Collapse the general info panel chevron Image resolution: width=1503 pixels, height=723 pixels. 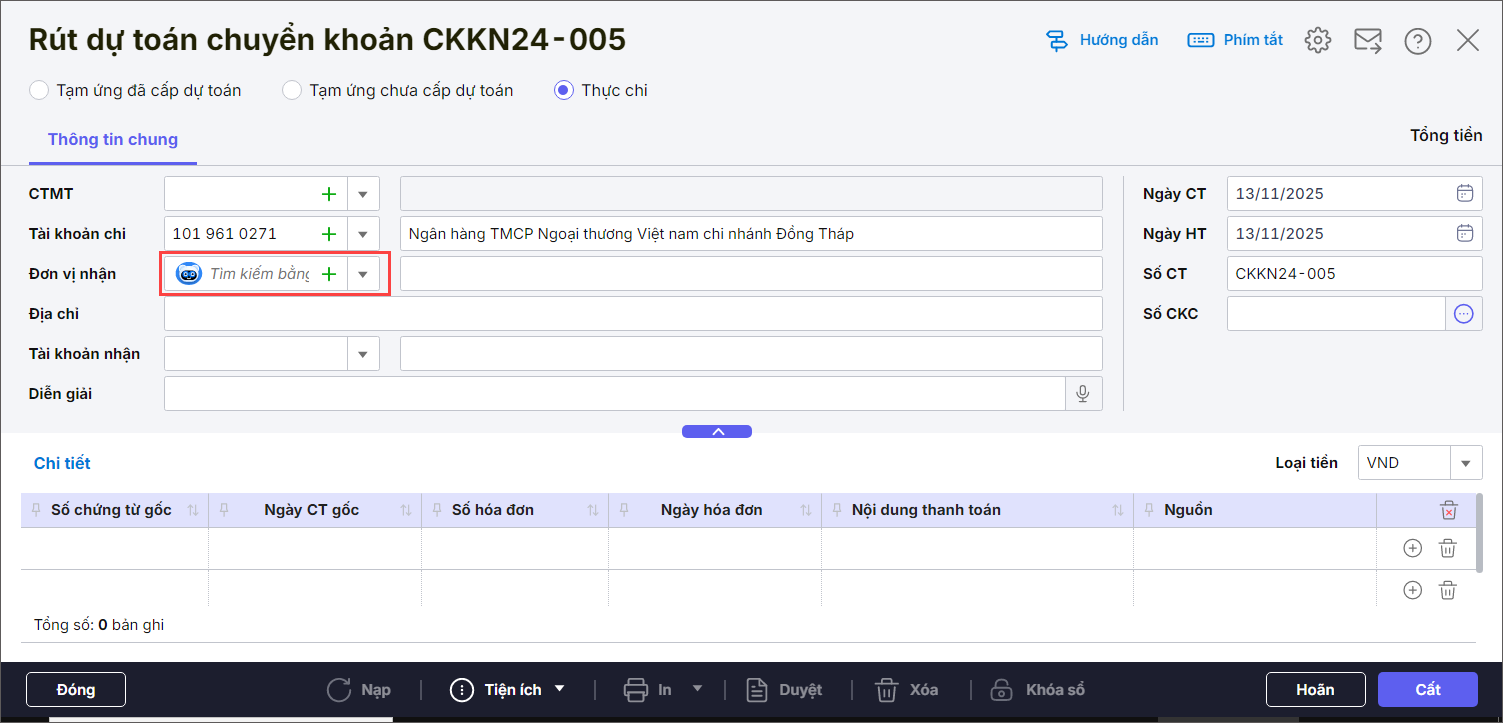coord(716,432)
